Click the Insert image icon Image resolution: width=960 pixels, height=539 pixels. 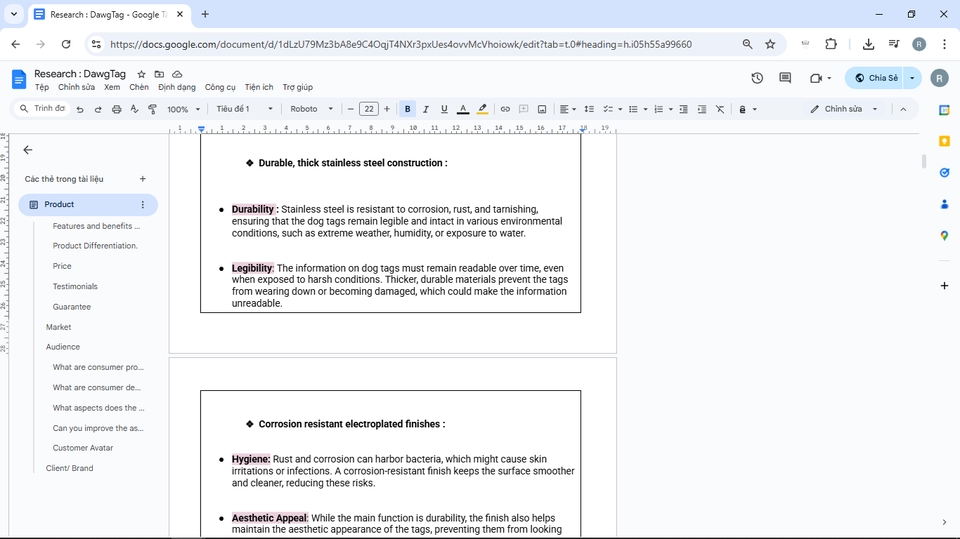click(542, 109)
